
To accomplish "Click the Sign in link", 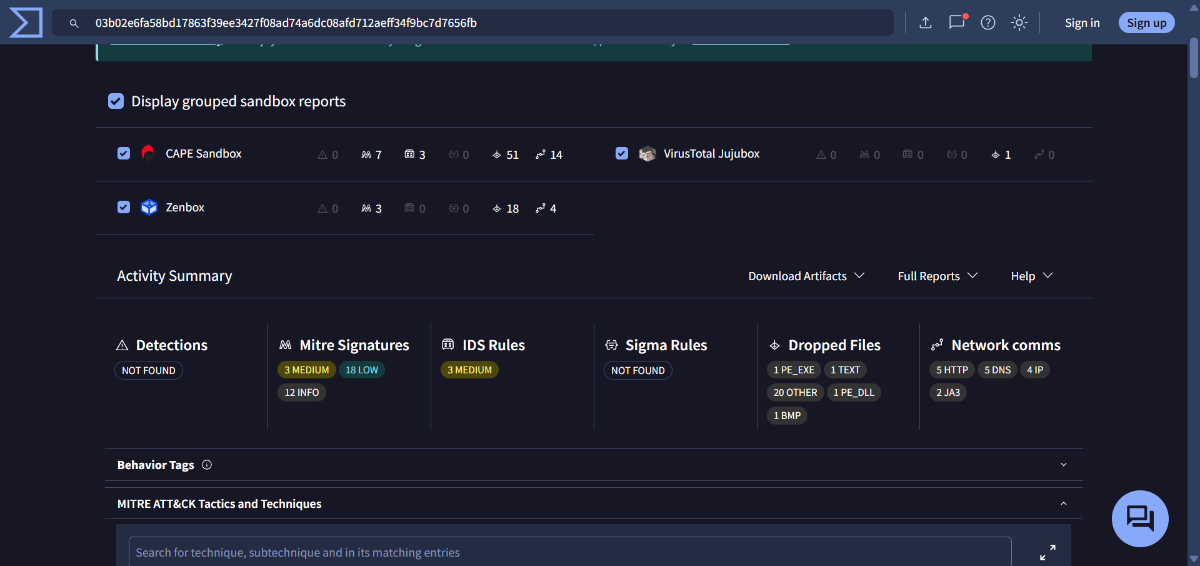I will 1082,23.
